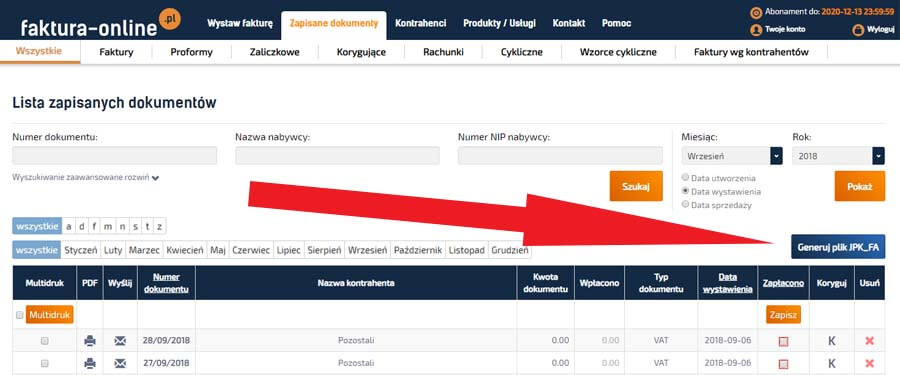Delete document 28/09/2018 with red X
The width and height of the screenshot is (900, 375).
[870, 341]
